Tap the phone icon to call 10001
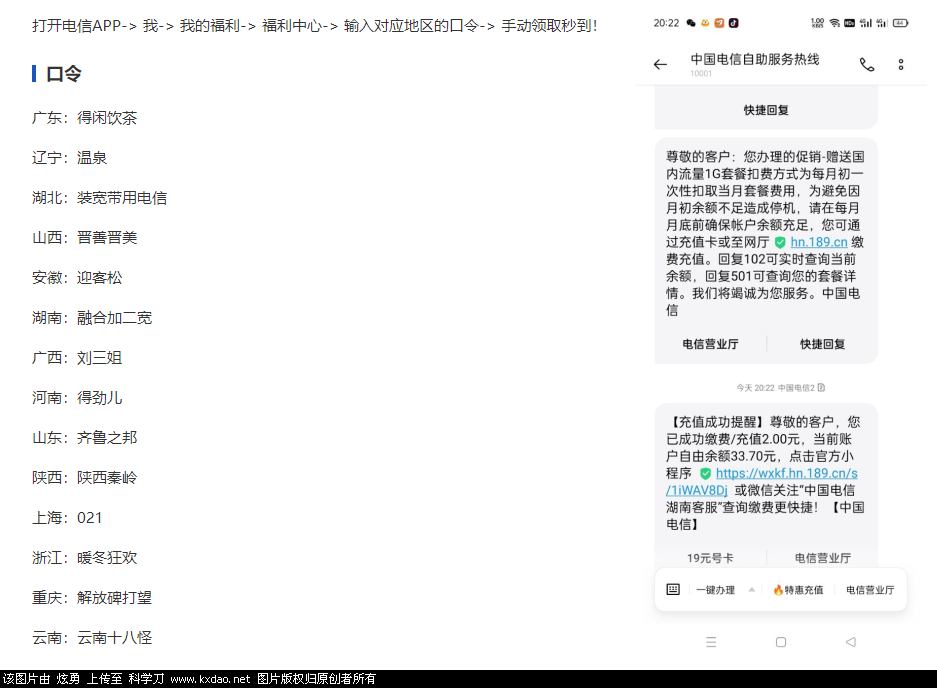Viewport: 937px width, 688px height. tap(866, 65)
